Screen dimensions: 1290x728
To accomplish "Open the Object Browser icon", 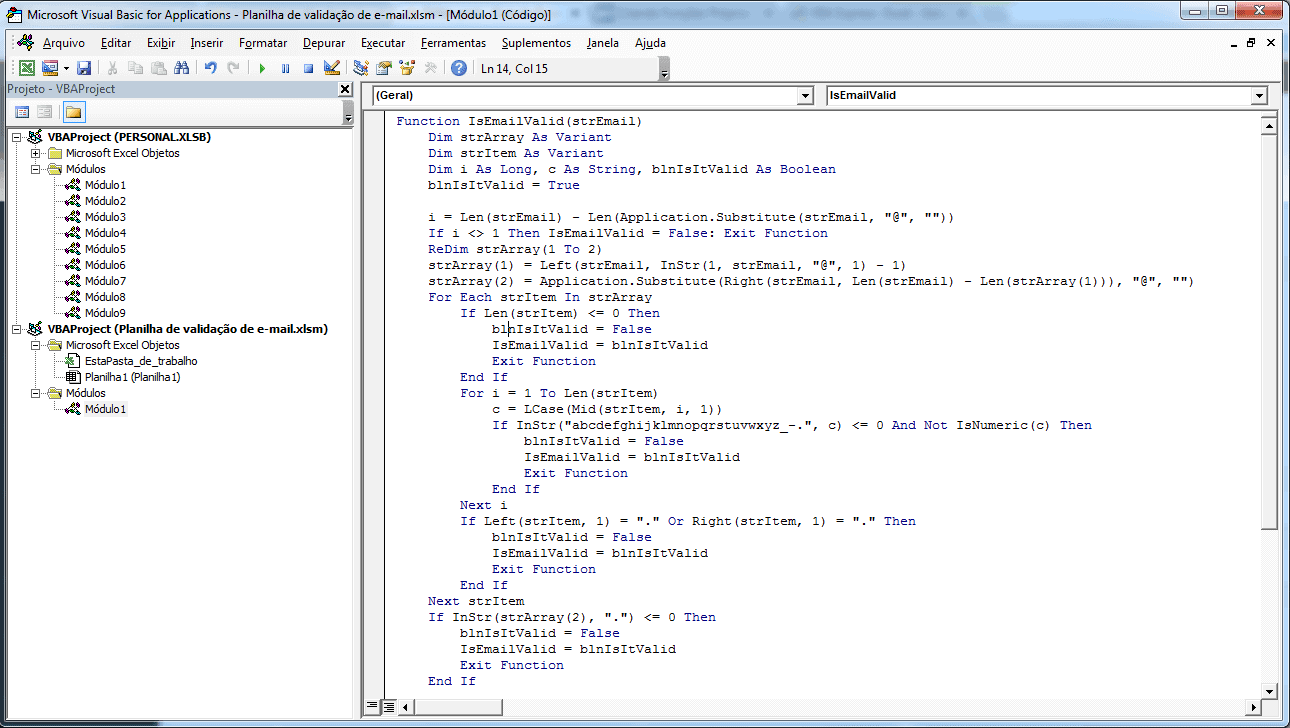I will coord(407,68).
